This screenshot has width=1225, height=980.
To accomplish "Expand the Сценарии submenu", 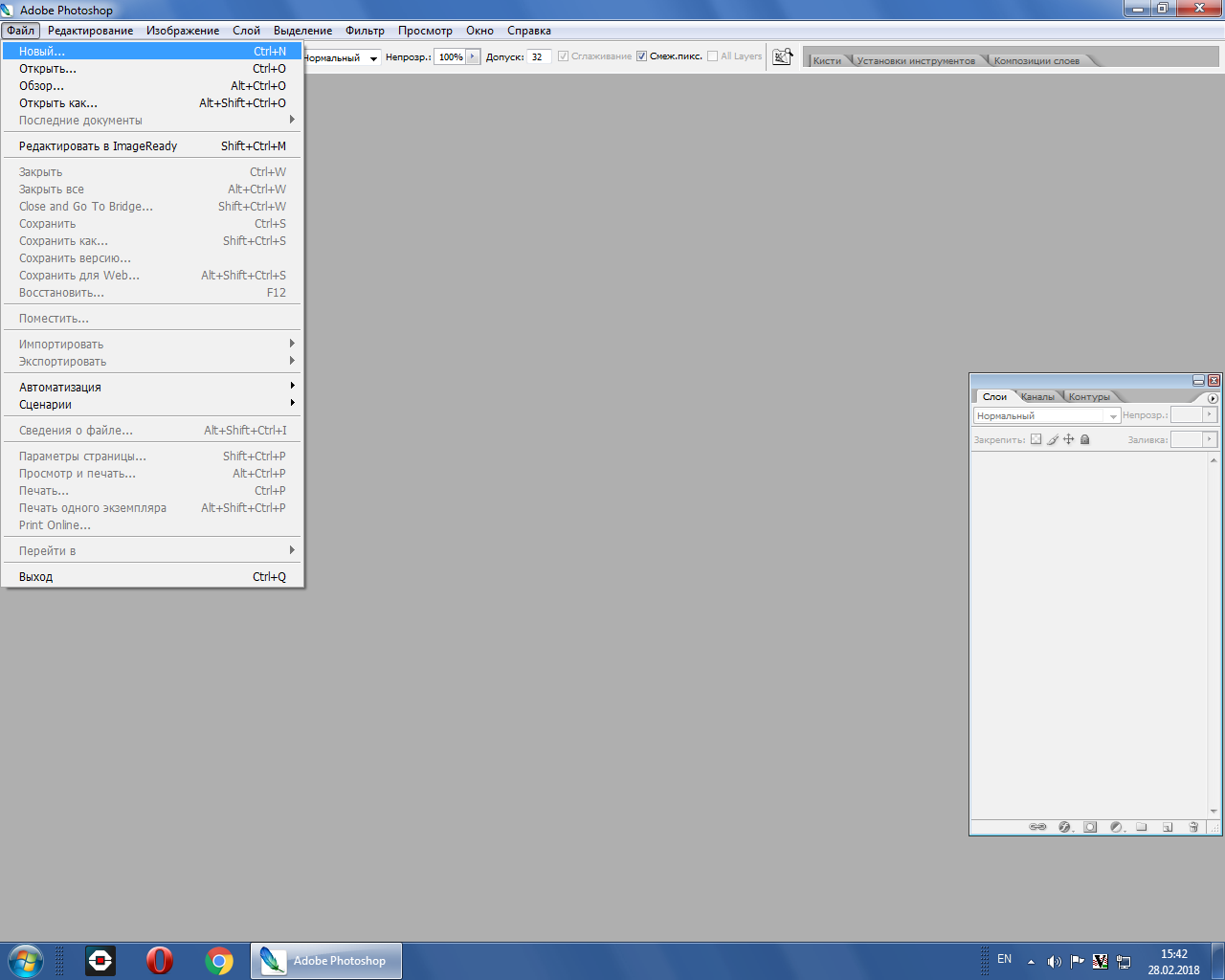I will click(x=152, y=405).
